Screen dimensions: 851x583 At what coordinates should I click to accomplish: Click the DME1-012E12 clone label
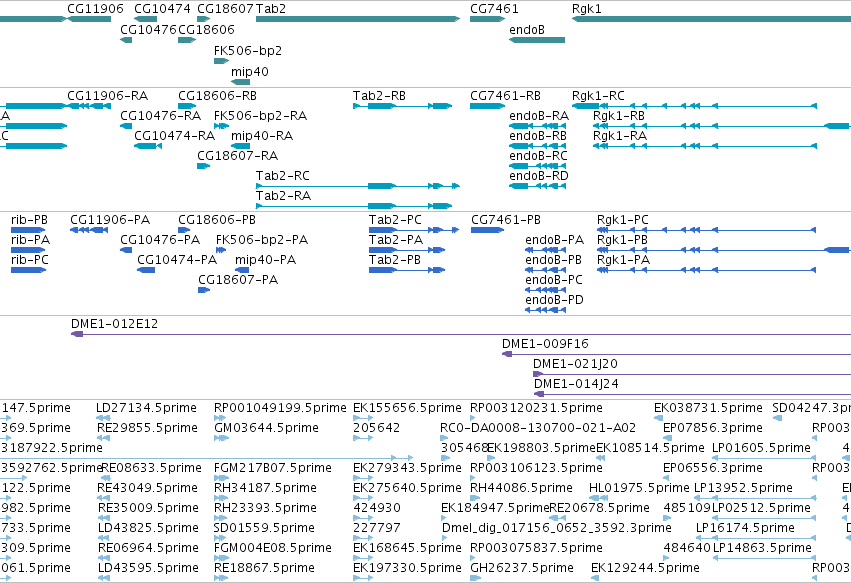[115, 324]
